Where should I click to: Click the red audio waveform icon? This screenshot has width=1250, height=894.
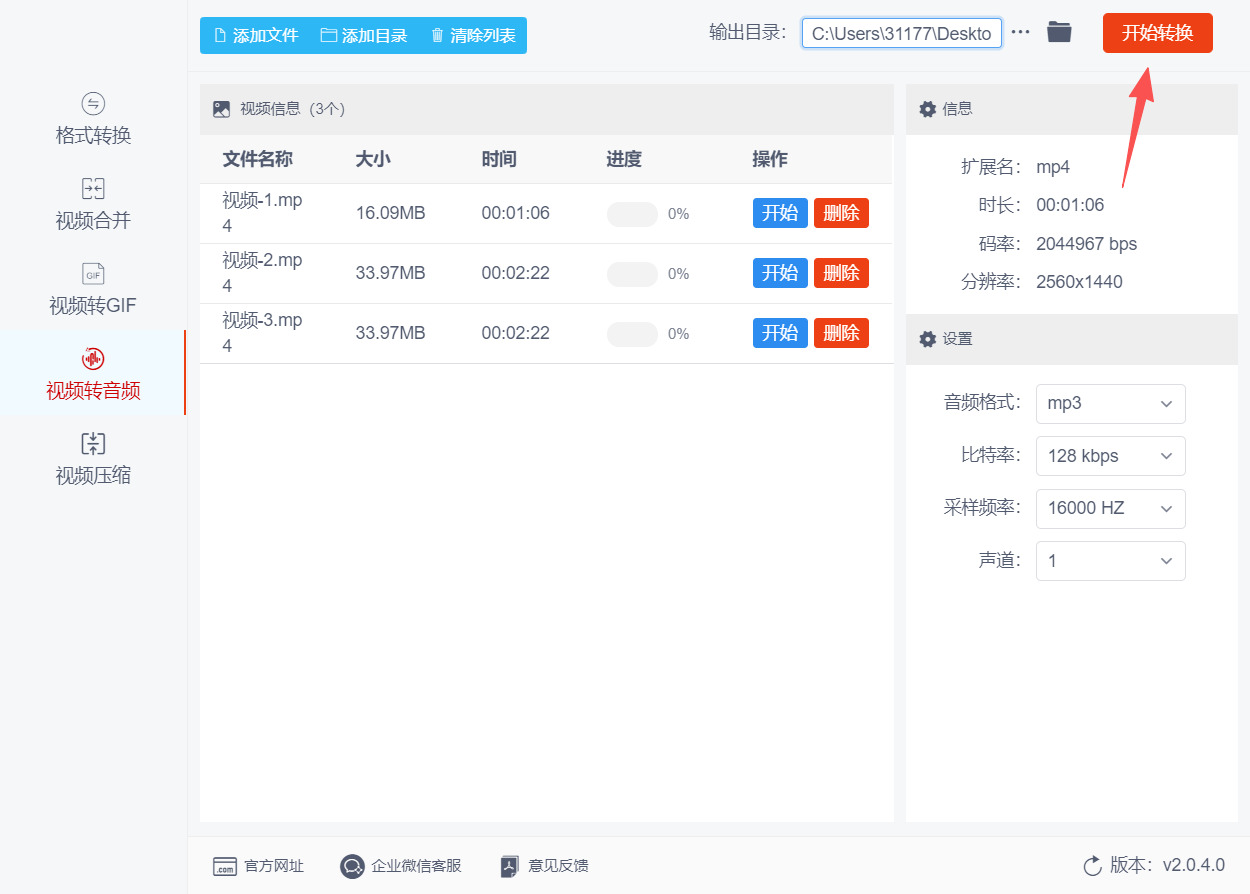[93, 359]
